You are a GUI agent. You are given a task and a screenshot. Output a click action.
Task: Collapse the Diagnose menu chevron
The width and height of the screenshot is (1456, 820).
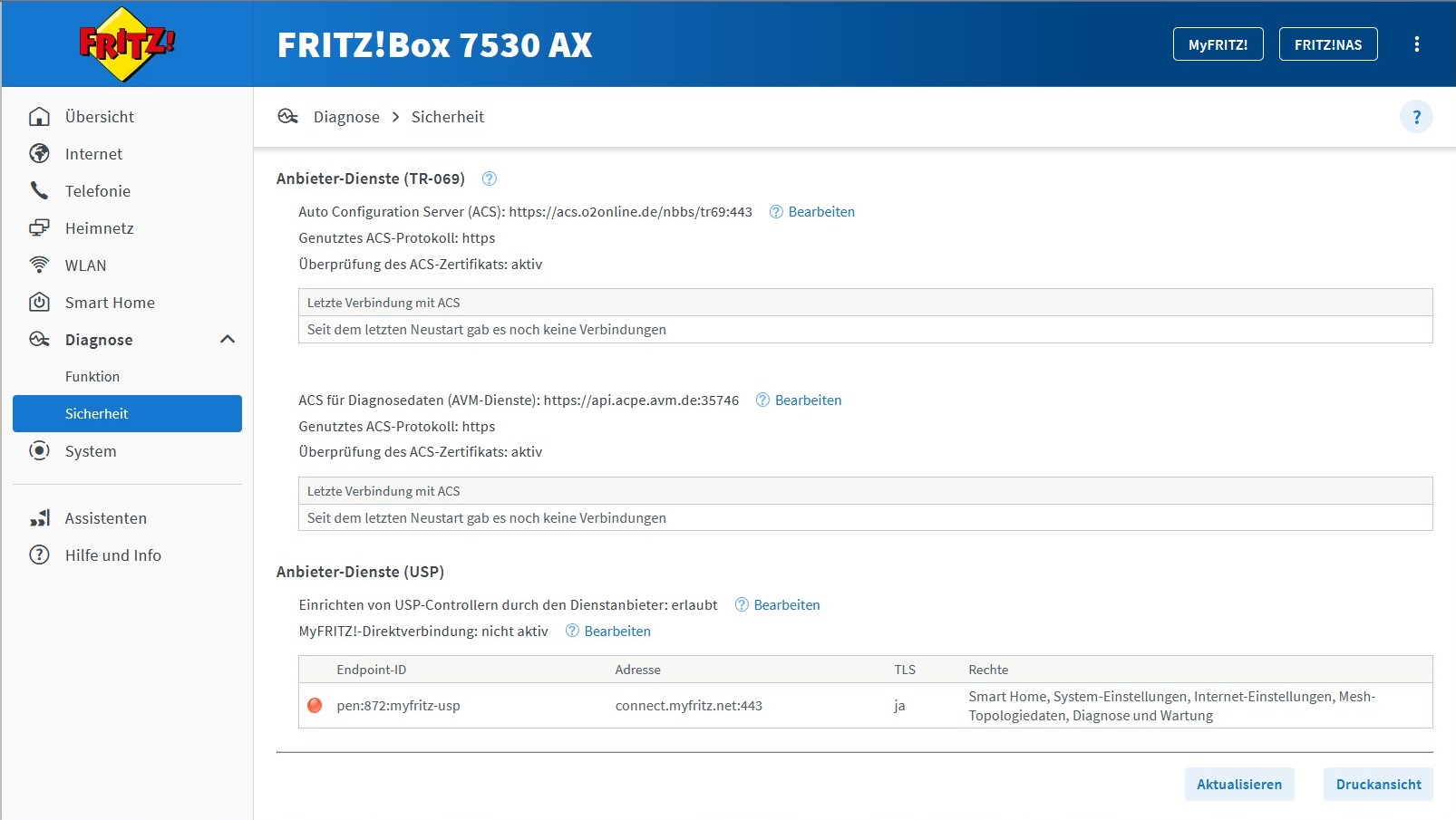tap(228, 339)
